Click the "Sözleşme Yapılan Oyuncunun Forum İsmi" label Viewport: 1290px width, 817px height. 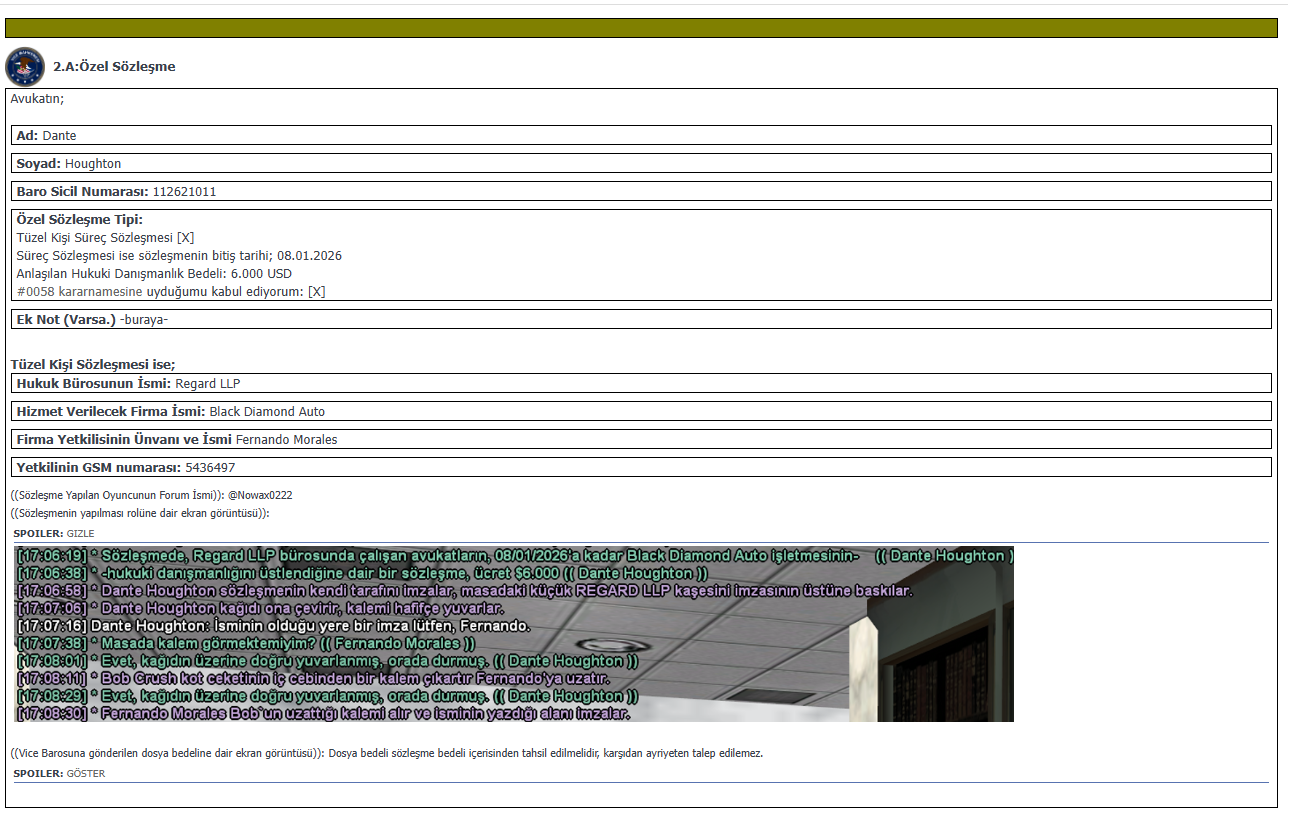tap(118, 496)
